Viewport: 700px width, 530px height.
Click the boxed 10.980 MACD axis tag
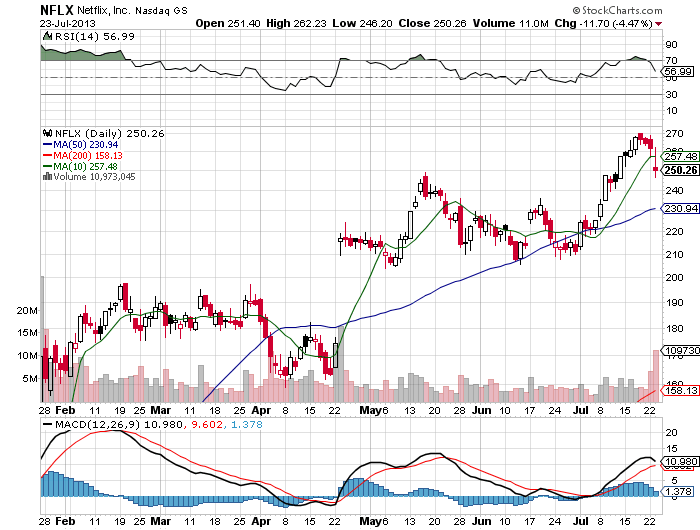[x=679, y=462]
